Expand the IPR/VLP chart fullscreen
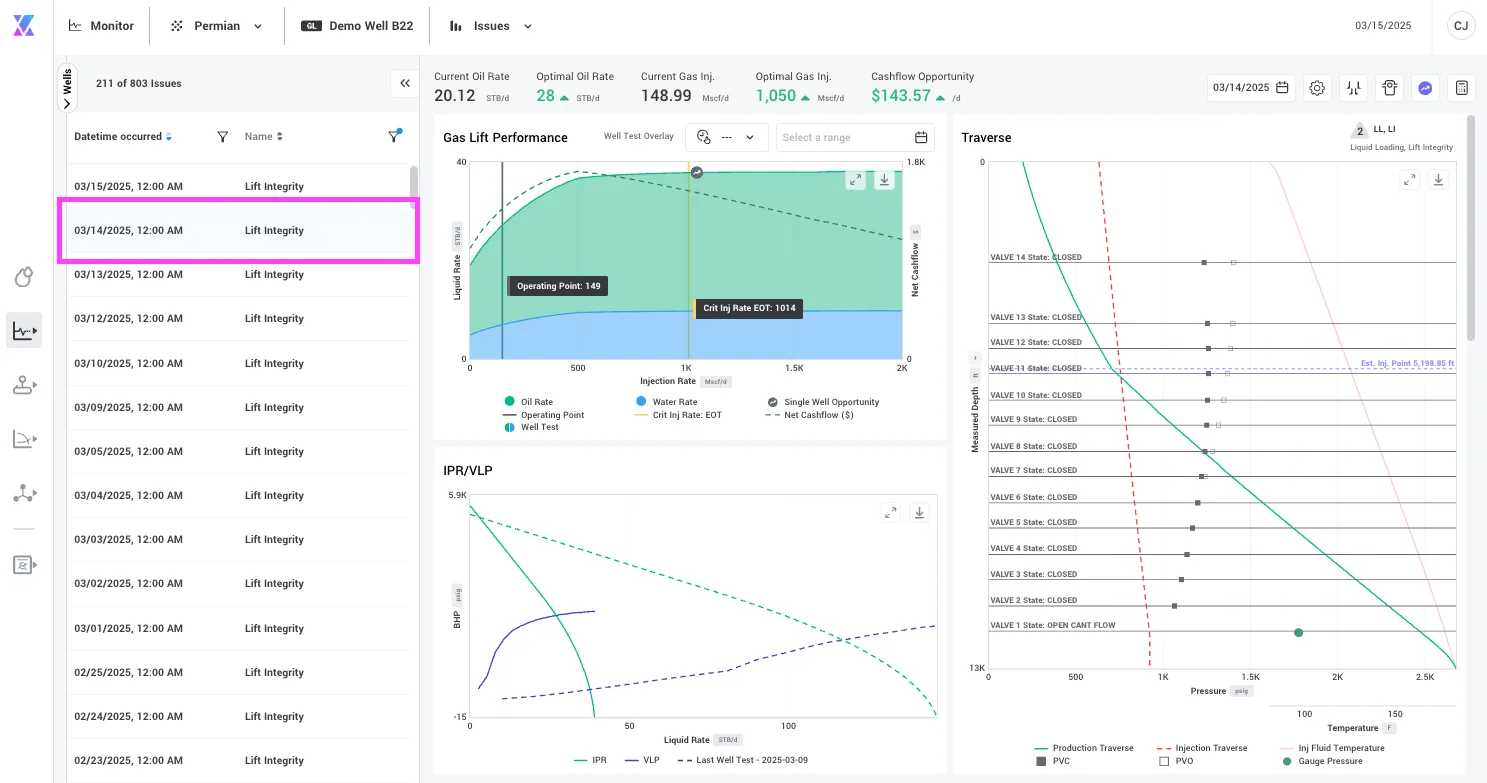This screenshot has width=1487, height=783. click(891, 512)
